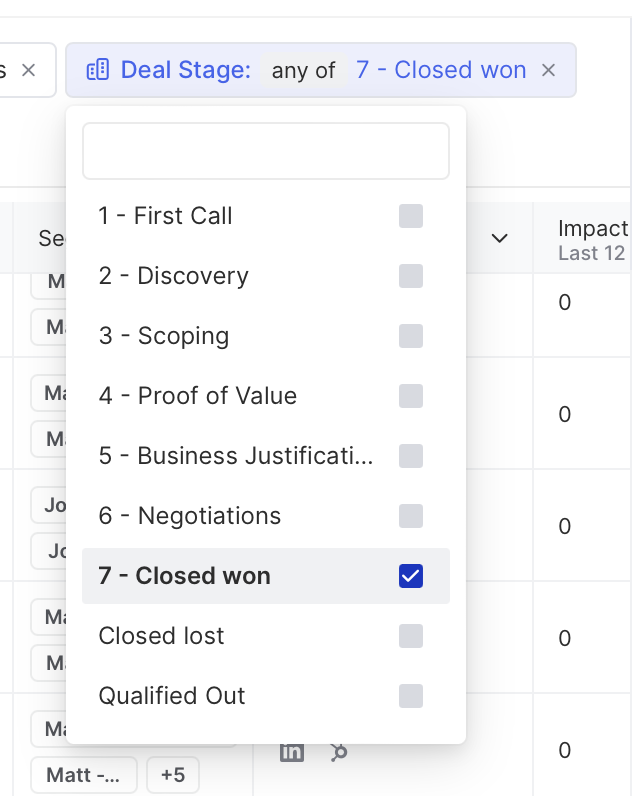
Task: Remove the partially visible filter on the left
Action: point(29,70)
